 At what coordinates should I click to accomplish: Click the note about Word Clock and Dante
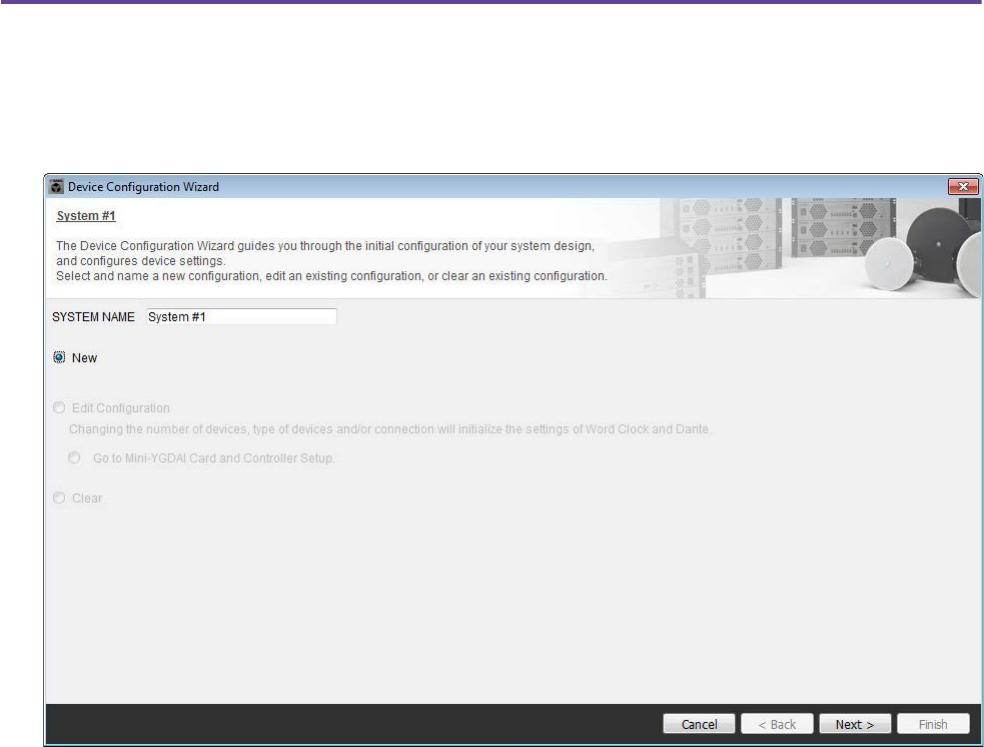pyautogui.click(x=389, y=429)
